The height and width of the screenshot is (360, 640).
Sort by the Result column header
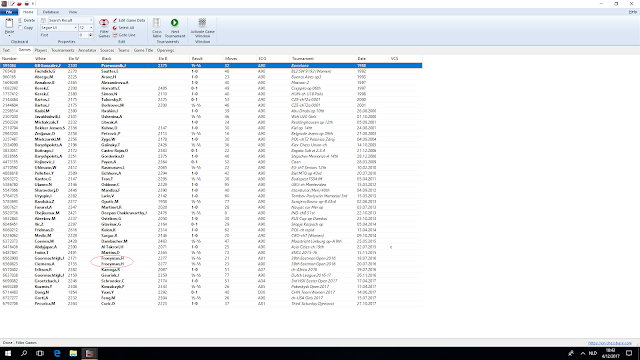coord(207,59)
